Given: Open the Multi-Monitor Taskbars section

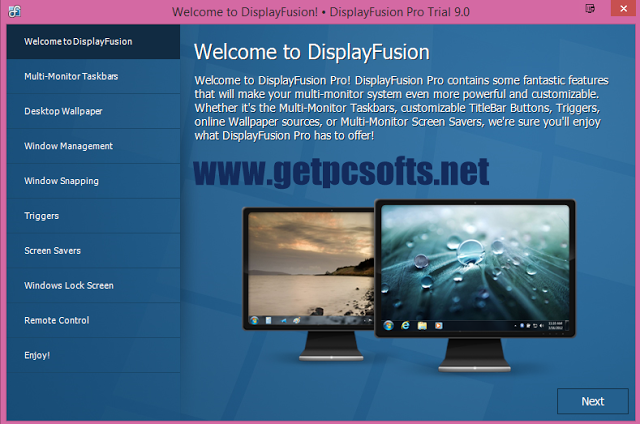Looking at the screenshot, I should [93, 76].
